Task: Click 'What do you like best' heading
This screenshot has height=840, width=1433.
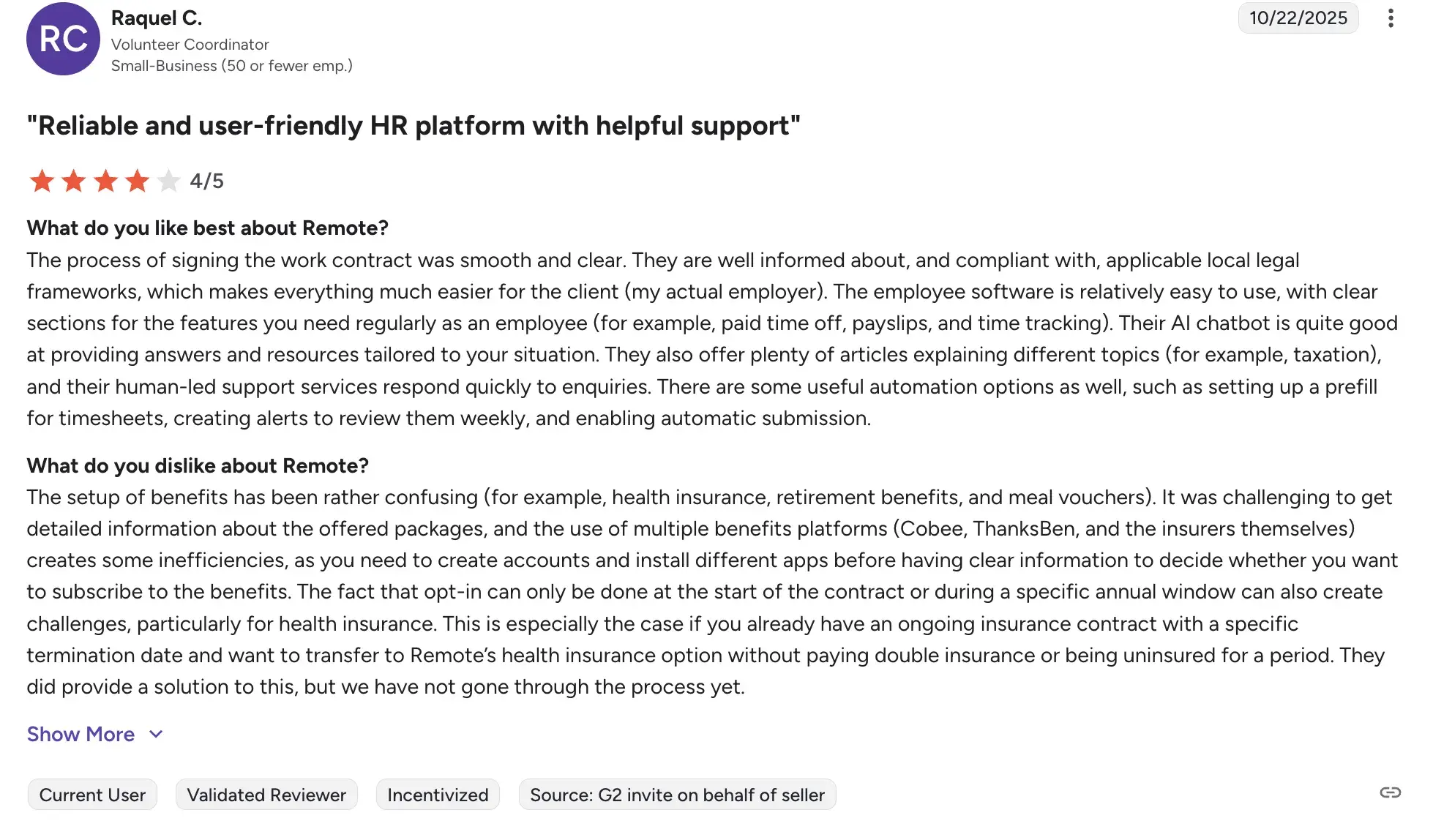Action: (x=207, y=228)
